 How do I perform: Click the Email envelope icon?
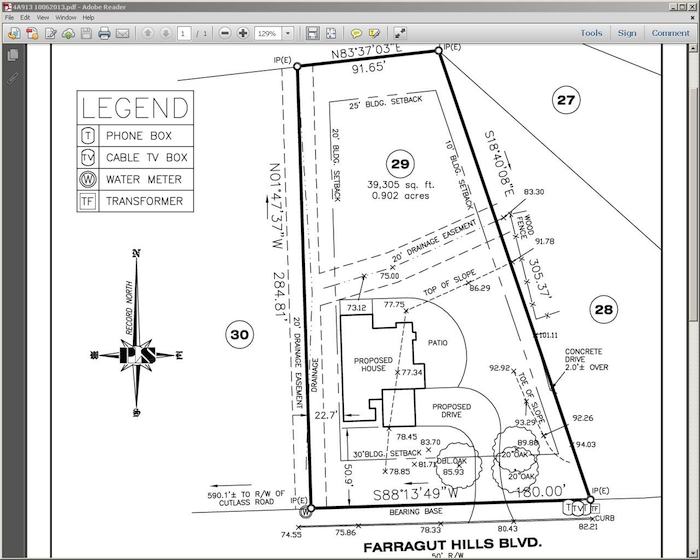(x=122, y=33)
